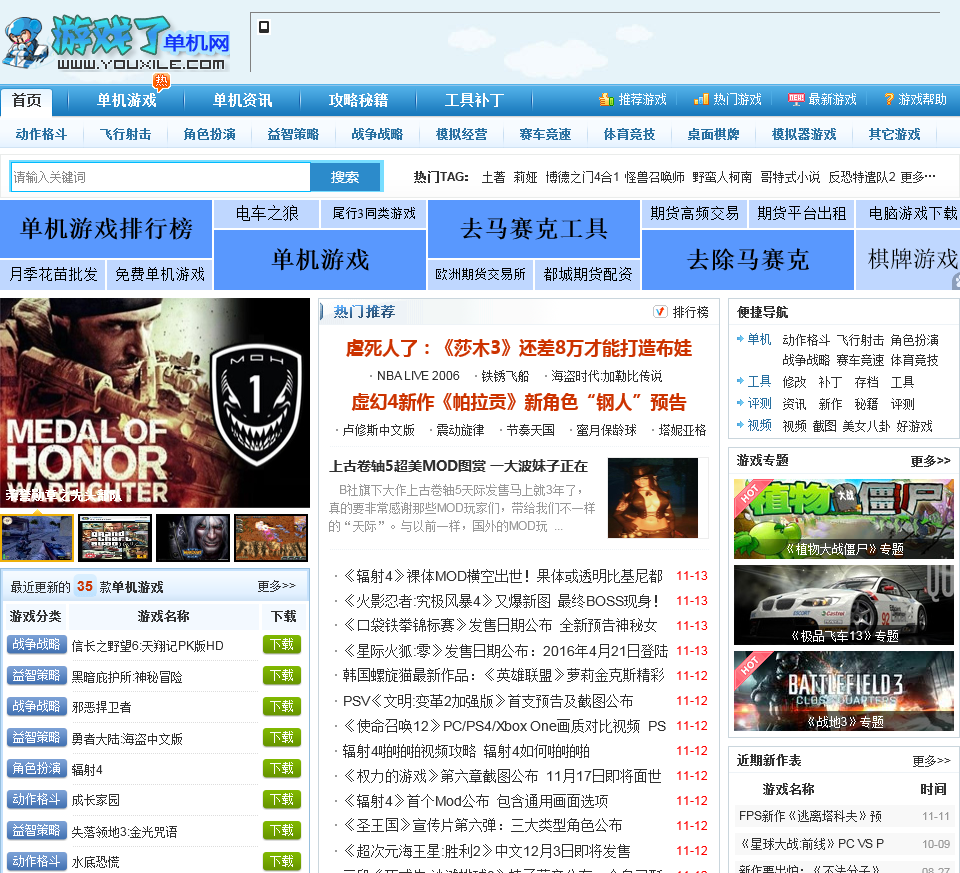Open the 首页 tab
The width and height of the screenshot is (960, 873).
(26, 100)
